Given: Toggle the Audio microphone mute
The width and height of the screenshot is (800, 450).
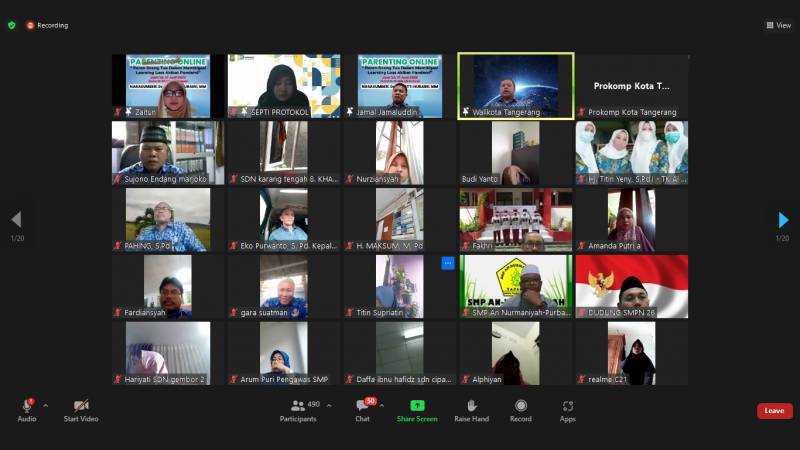Looking at the screenshot, I should 27,406.
